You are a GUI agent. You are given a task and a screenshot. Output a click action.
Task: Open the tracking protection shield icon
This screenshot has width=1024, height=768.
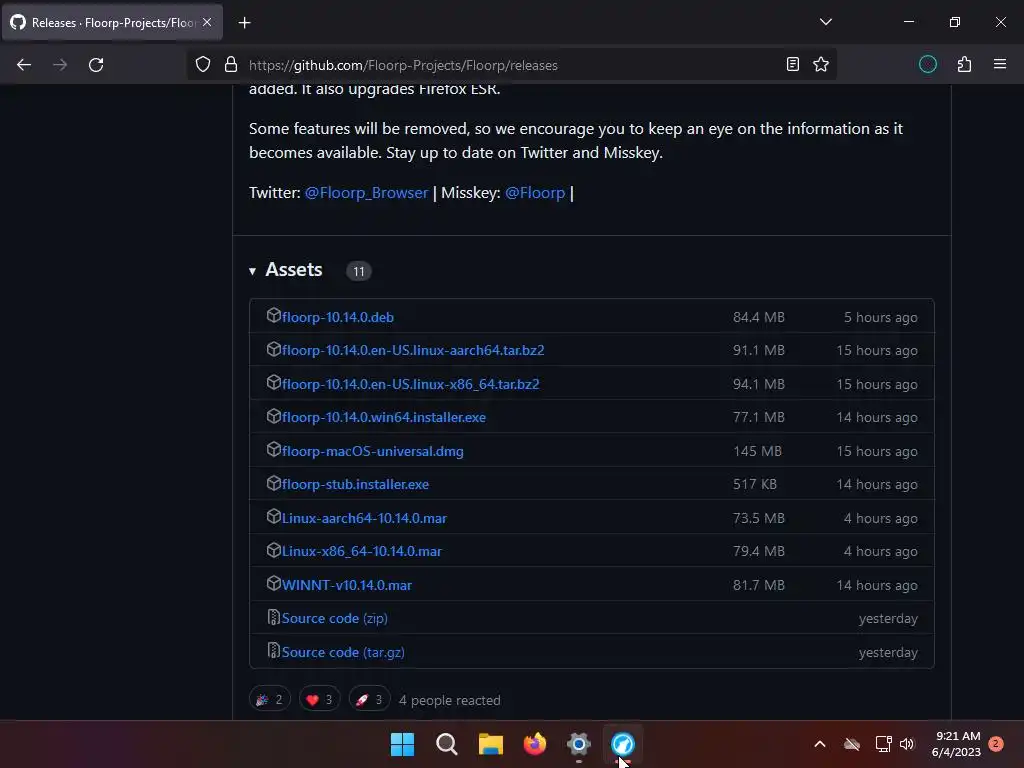[203, 65]
